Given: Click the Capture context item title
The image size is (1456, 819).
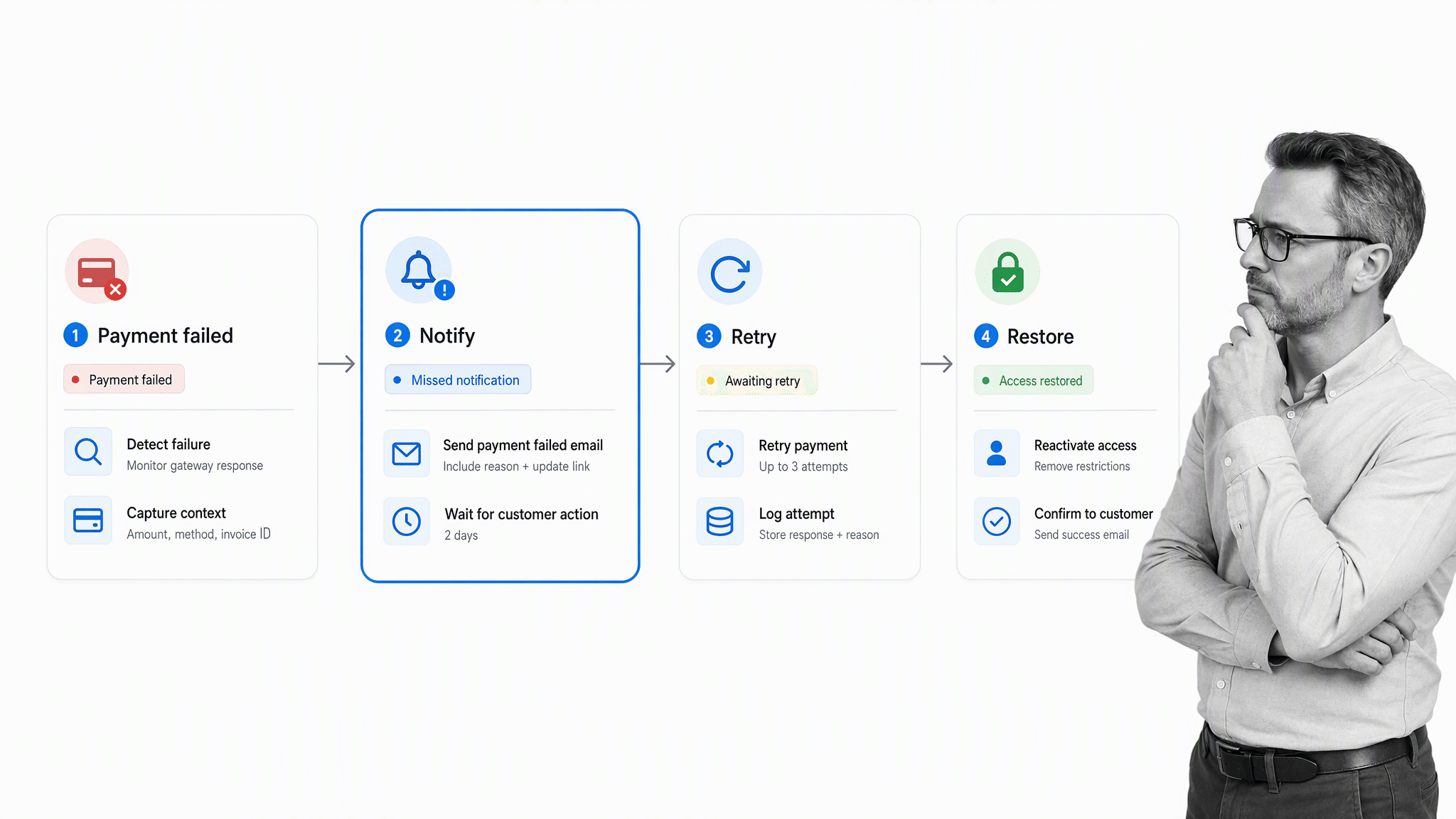Looking at the screenshot, I should click(x=176, y=513).
